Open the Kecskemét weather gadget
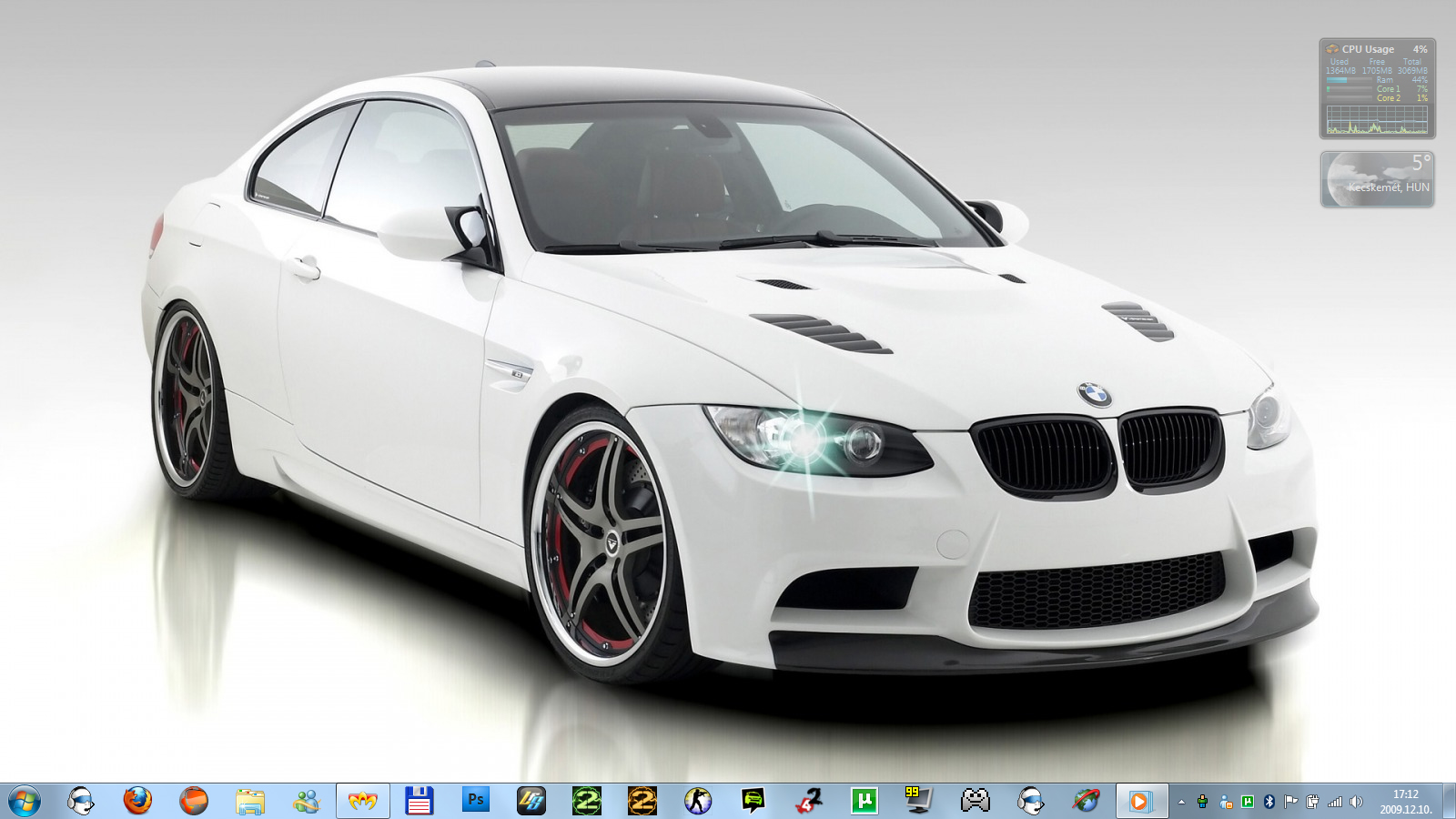Viewport: 1456px width, 819px height. tap(1378, 179)
